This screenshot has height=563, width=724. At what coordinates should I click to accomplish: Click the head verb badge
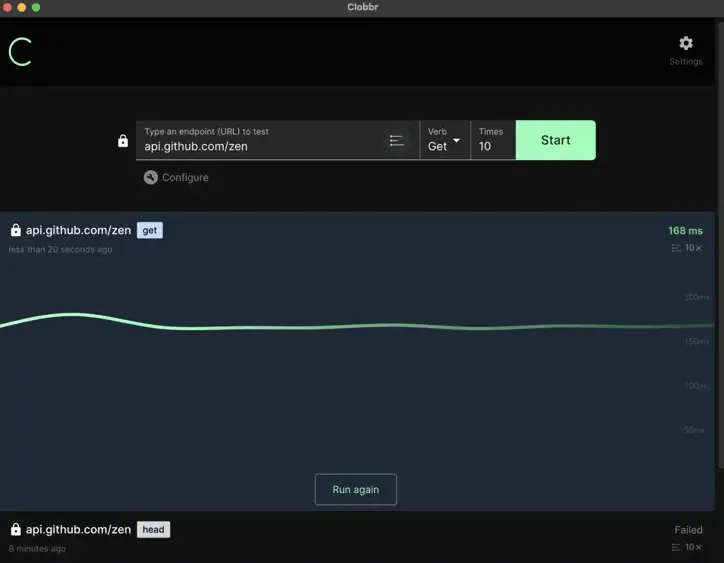153,529
